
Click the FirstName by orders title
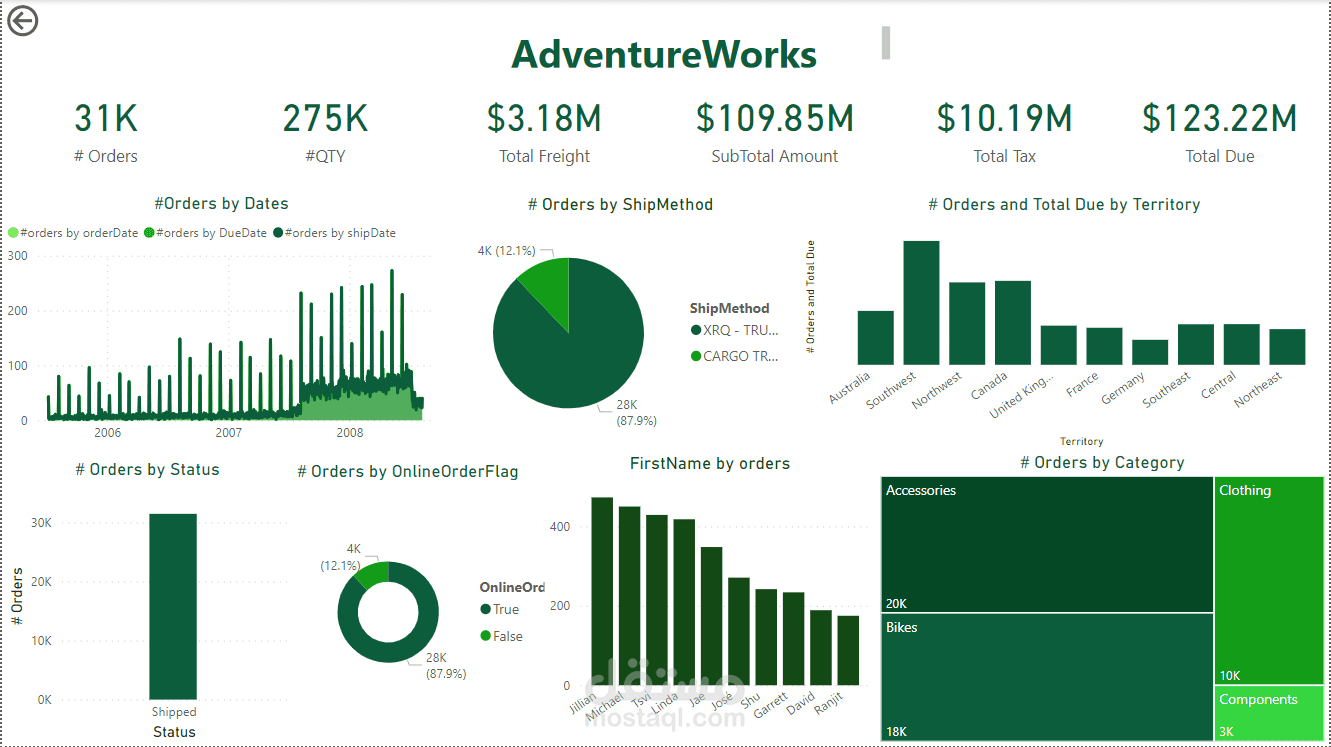pyautogui.click(x=710, y=463)
